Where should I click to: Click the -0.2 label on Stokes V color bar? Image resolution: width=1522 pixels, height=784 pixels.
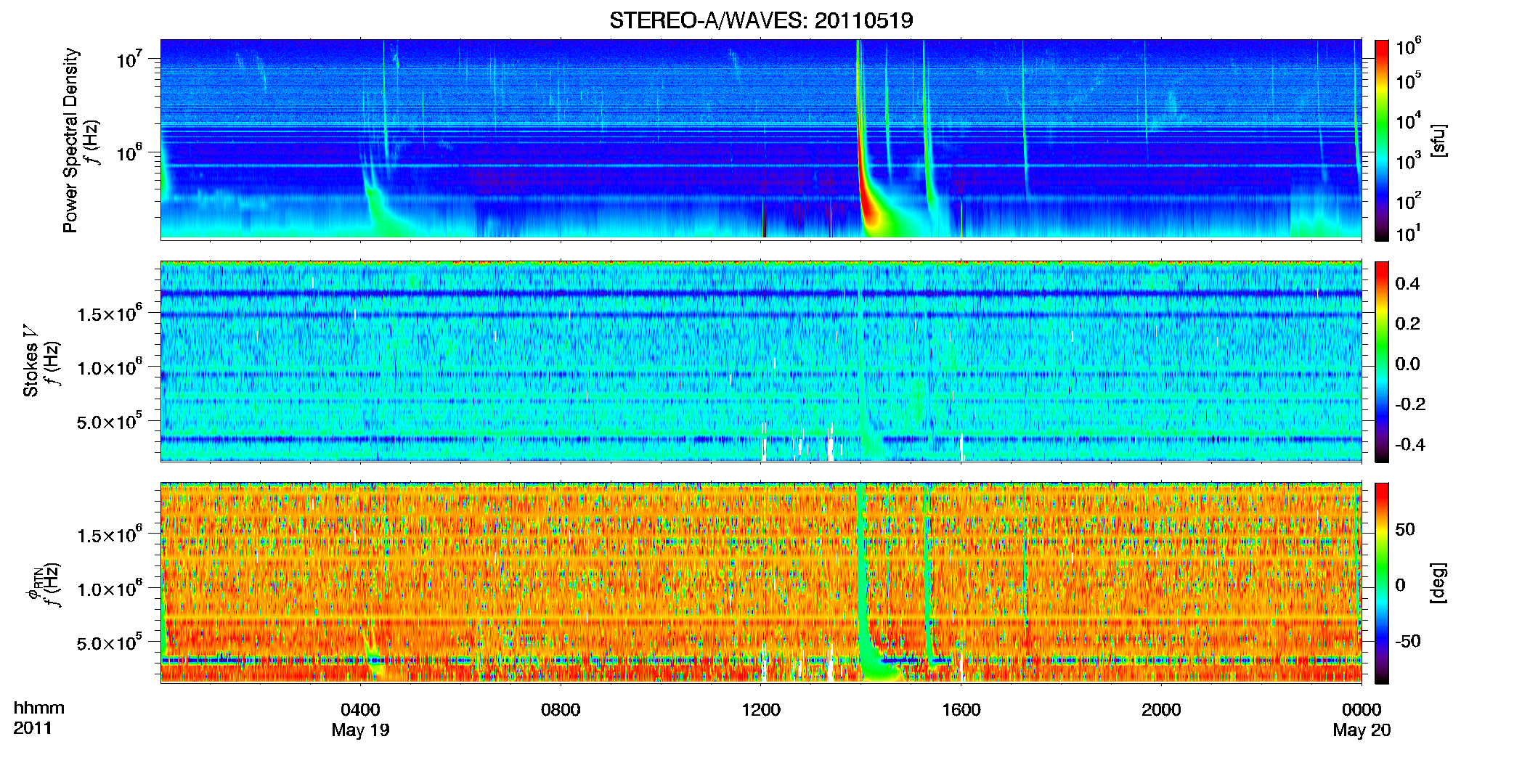(x=1410, y=404)
